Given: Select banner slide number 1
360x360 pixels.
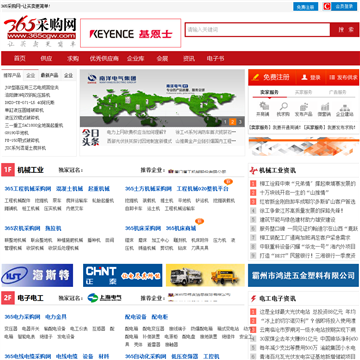Looking at the screenshot, I should (x=225, y=122).
